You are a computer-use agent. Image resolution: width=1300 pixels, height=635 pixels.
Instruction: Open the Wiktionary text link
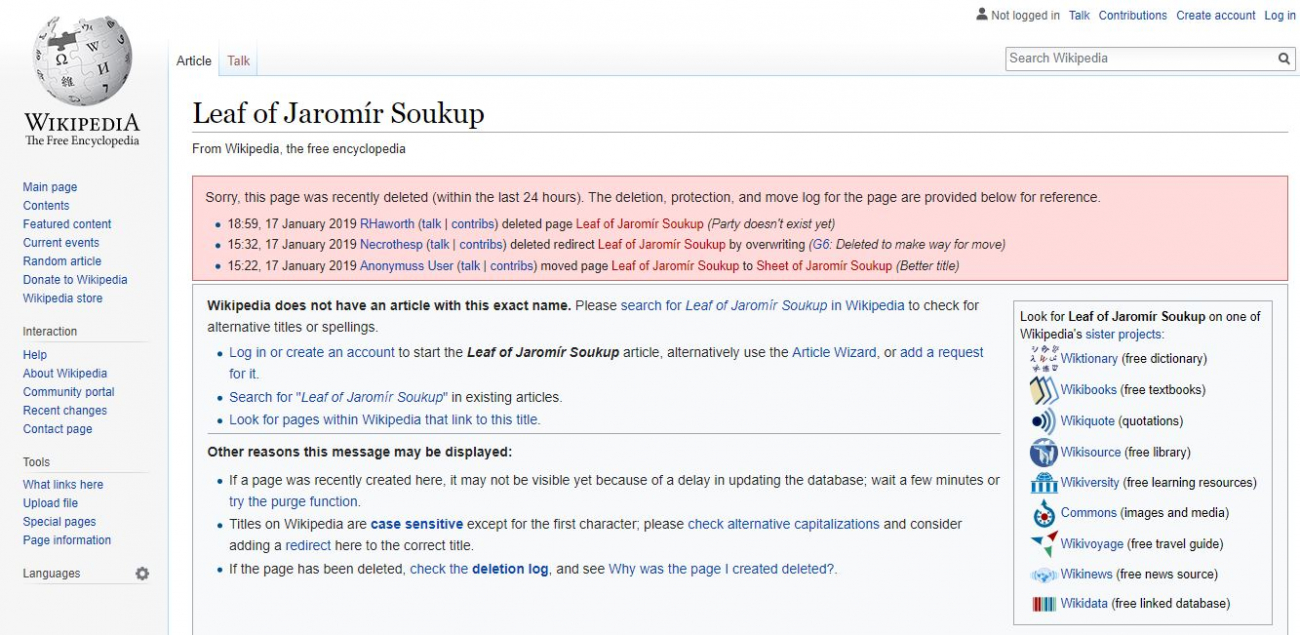click(1089, 358)
